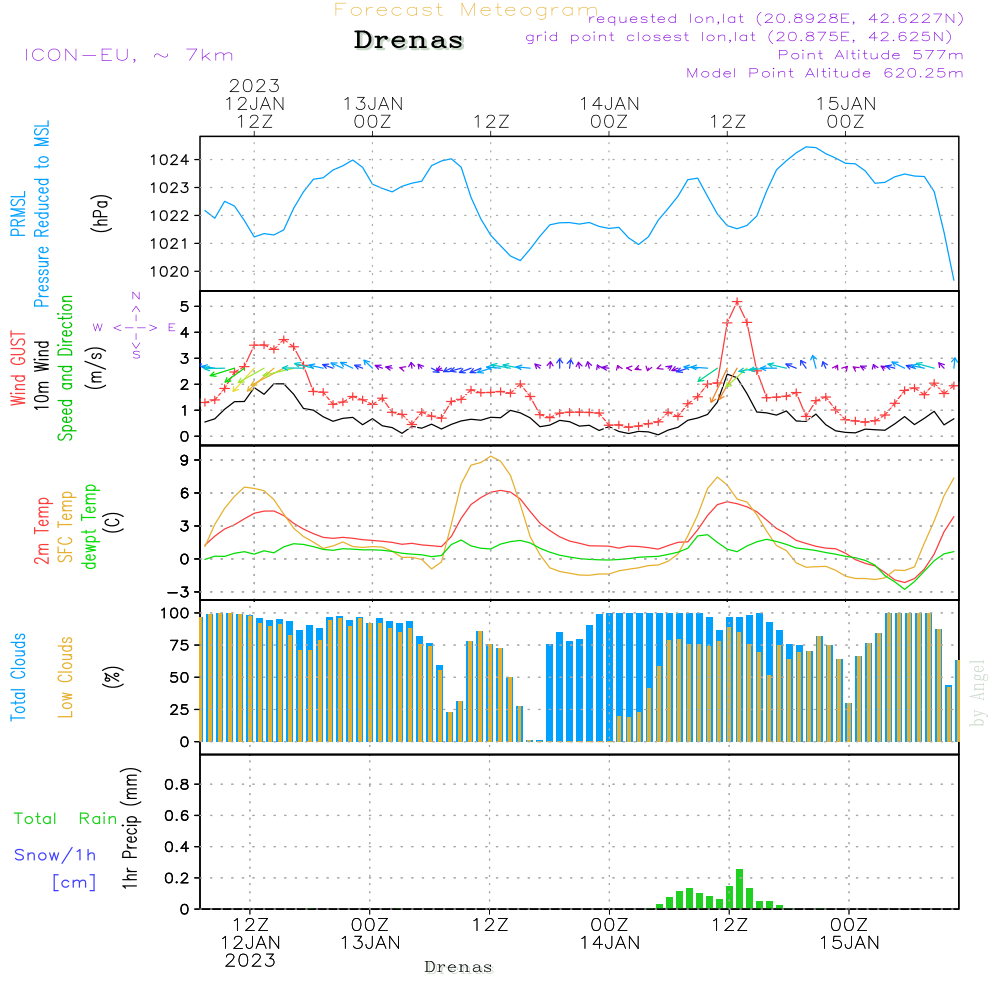Click the top '13JAN 00Z' time label

coord(373,113)
